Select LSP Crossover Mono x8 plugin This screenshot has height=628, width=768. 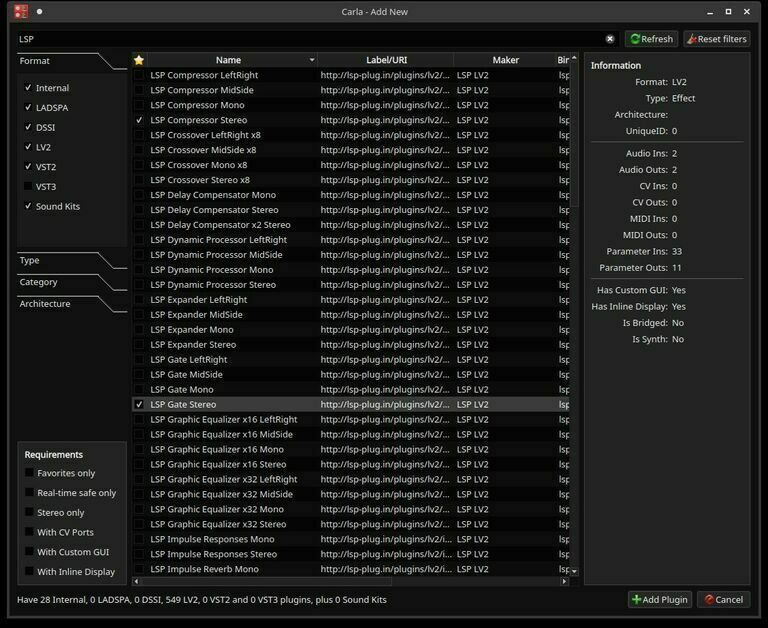pos(351,165)
